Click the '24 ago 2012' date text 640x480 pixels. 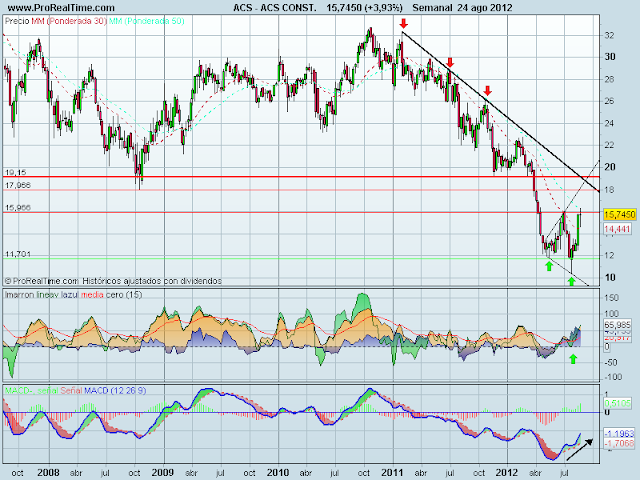click(x=484, y=8)
